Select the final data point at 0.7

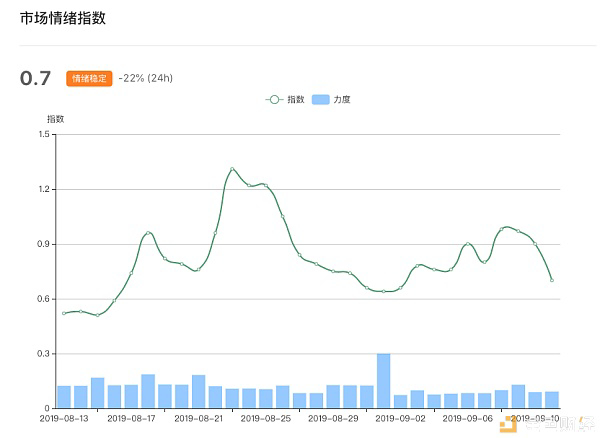click(552, 280)
